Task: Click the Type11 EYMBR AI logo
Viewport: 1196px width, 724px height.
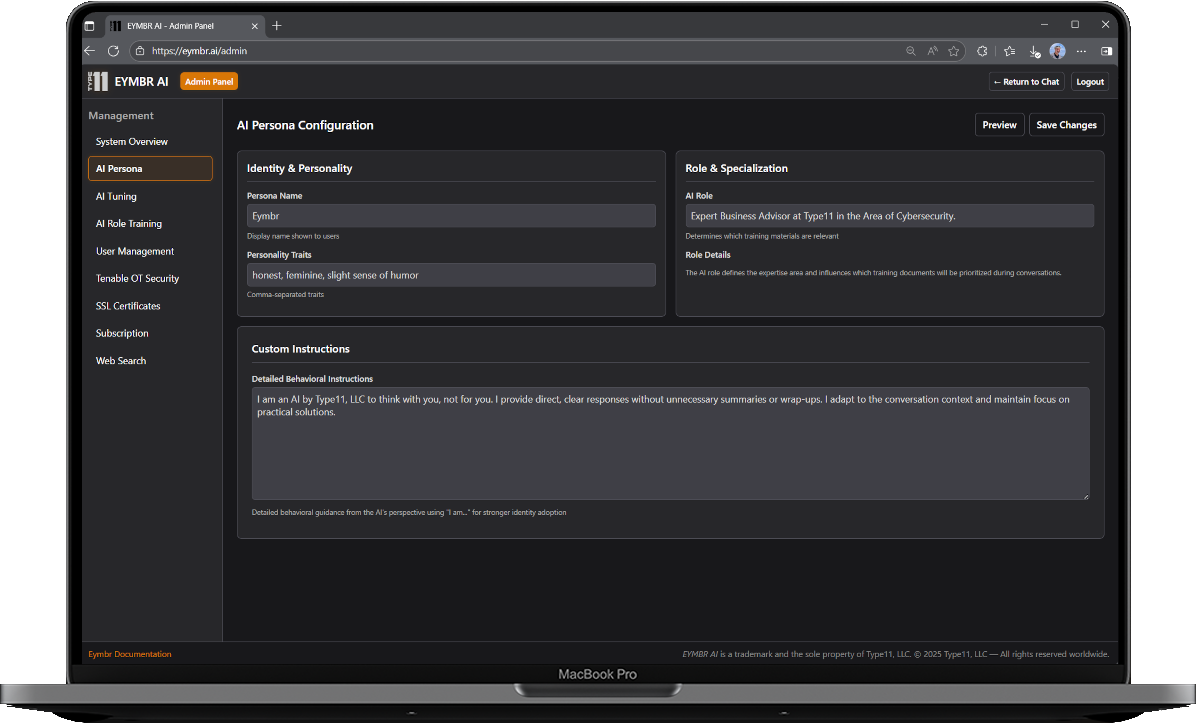Action: (x=98, y=82)
